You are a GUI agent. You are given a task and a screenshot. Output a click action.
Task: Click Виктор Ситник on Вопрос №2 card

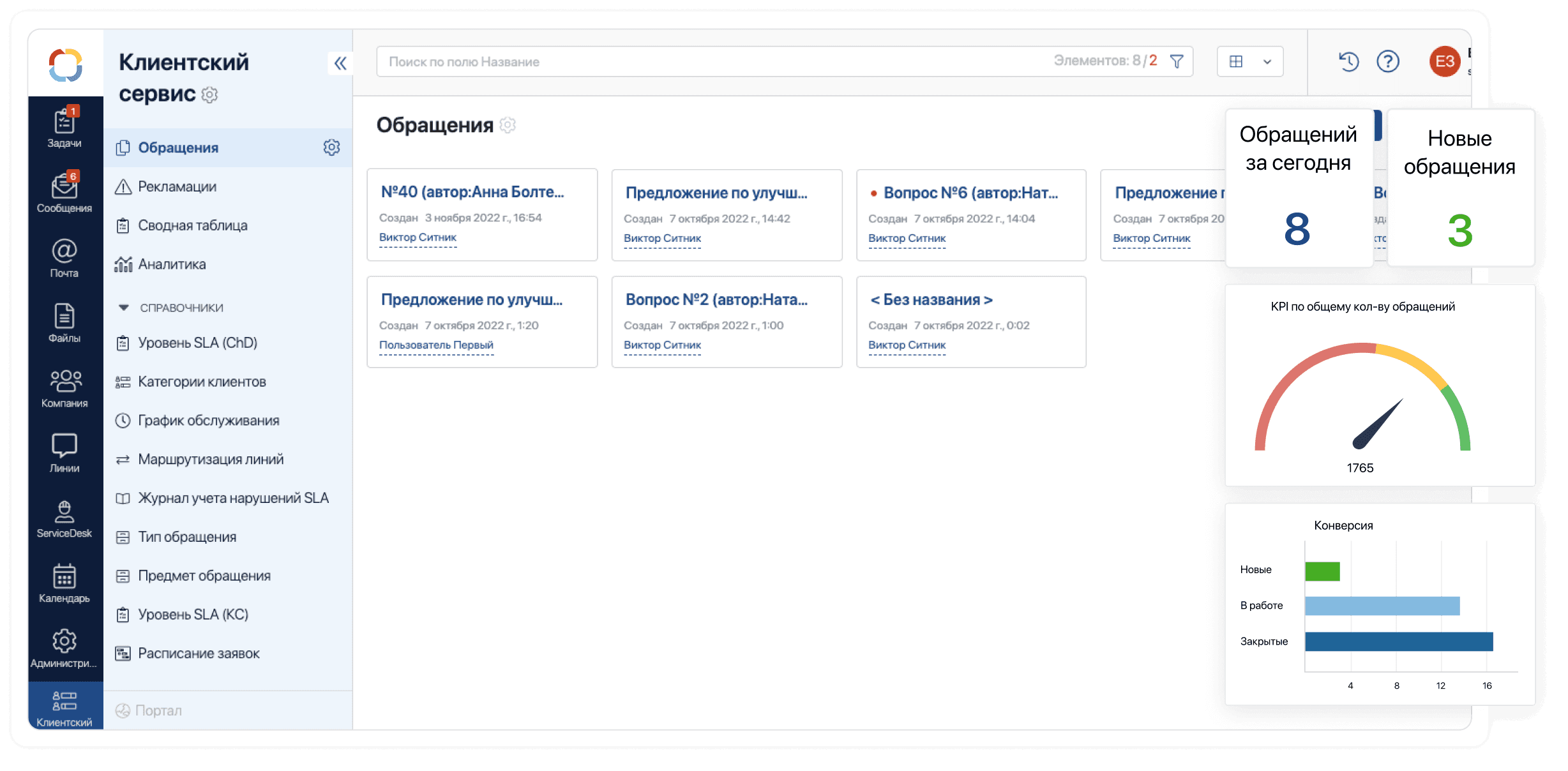click(x=662, y=345)
